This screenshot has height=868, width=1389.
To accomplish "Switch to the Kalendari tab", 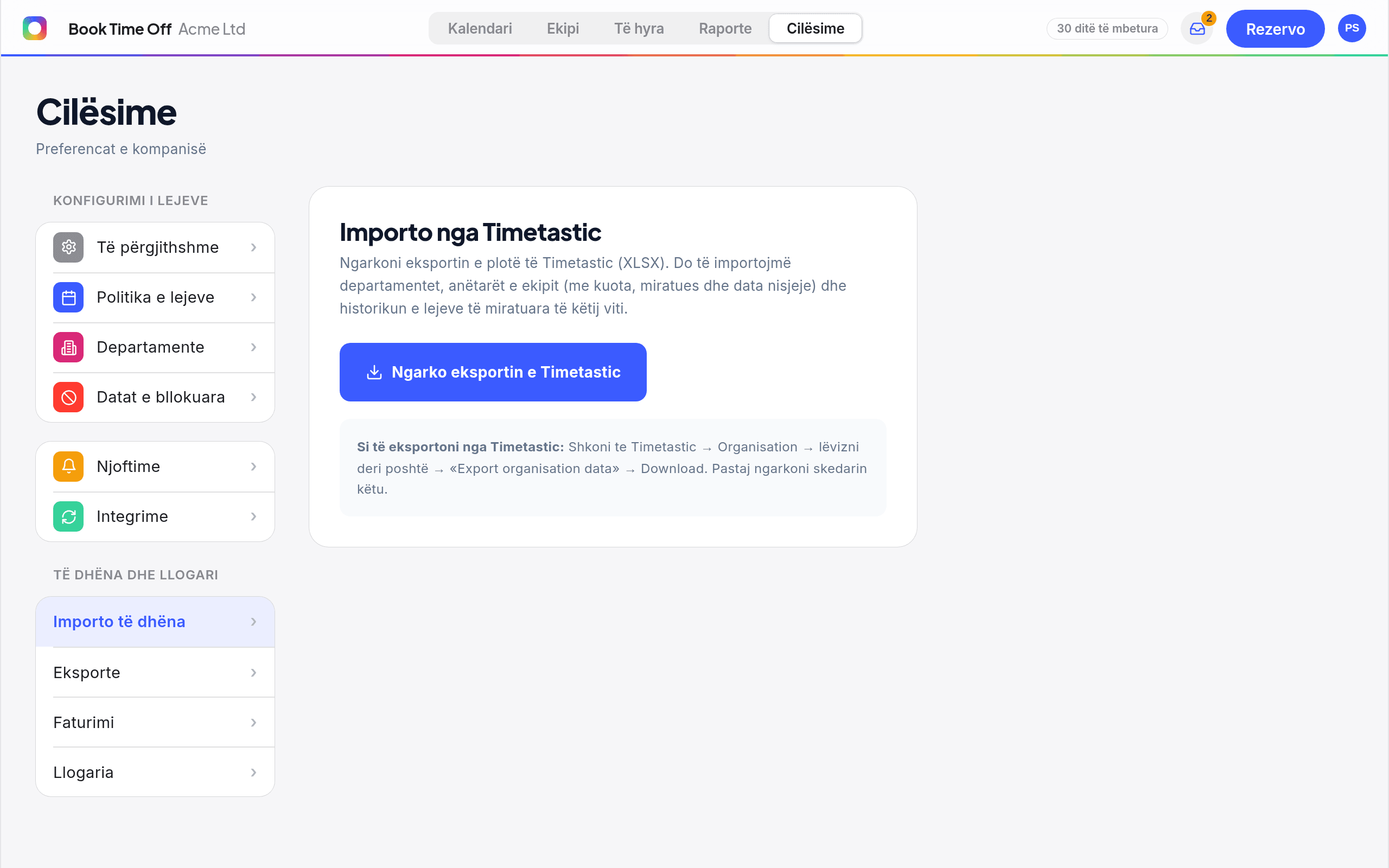I will tap(480, 29).
